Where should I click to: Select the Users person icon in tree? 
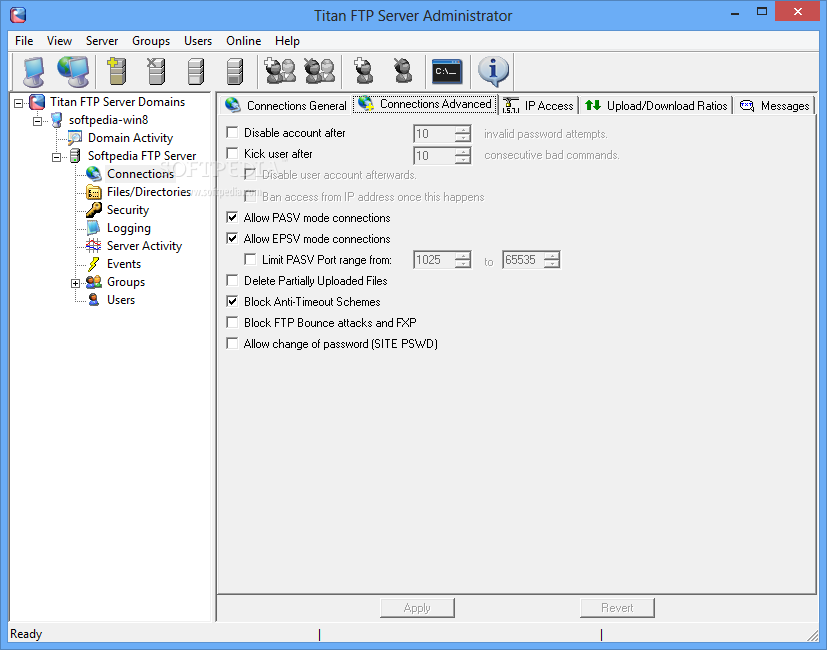coord(93,300)
